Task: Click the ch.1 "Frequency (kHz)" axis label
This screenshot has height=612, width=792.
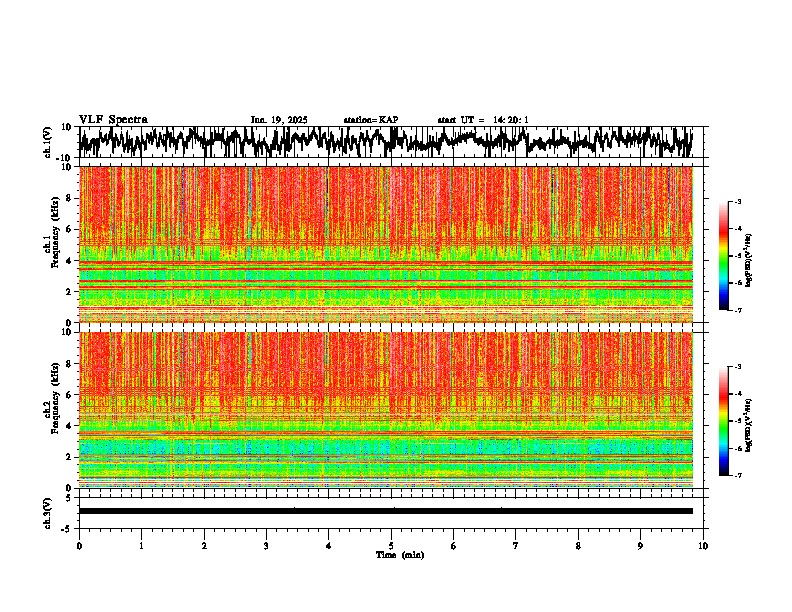Action: pos(55,232)
